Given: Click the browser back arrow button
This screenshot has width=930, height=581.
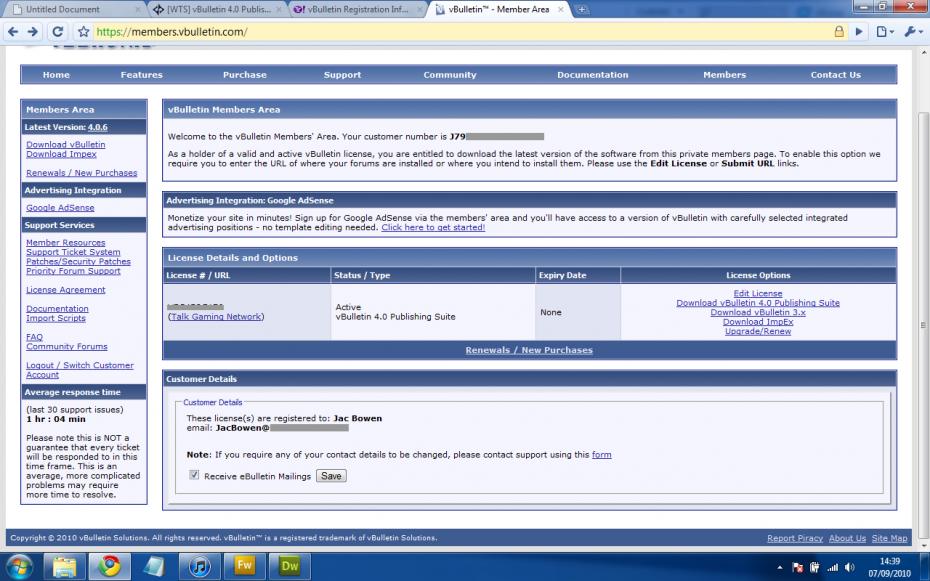Looking at the screenshot, I should pos(13,32).
